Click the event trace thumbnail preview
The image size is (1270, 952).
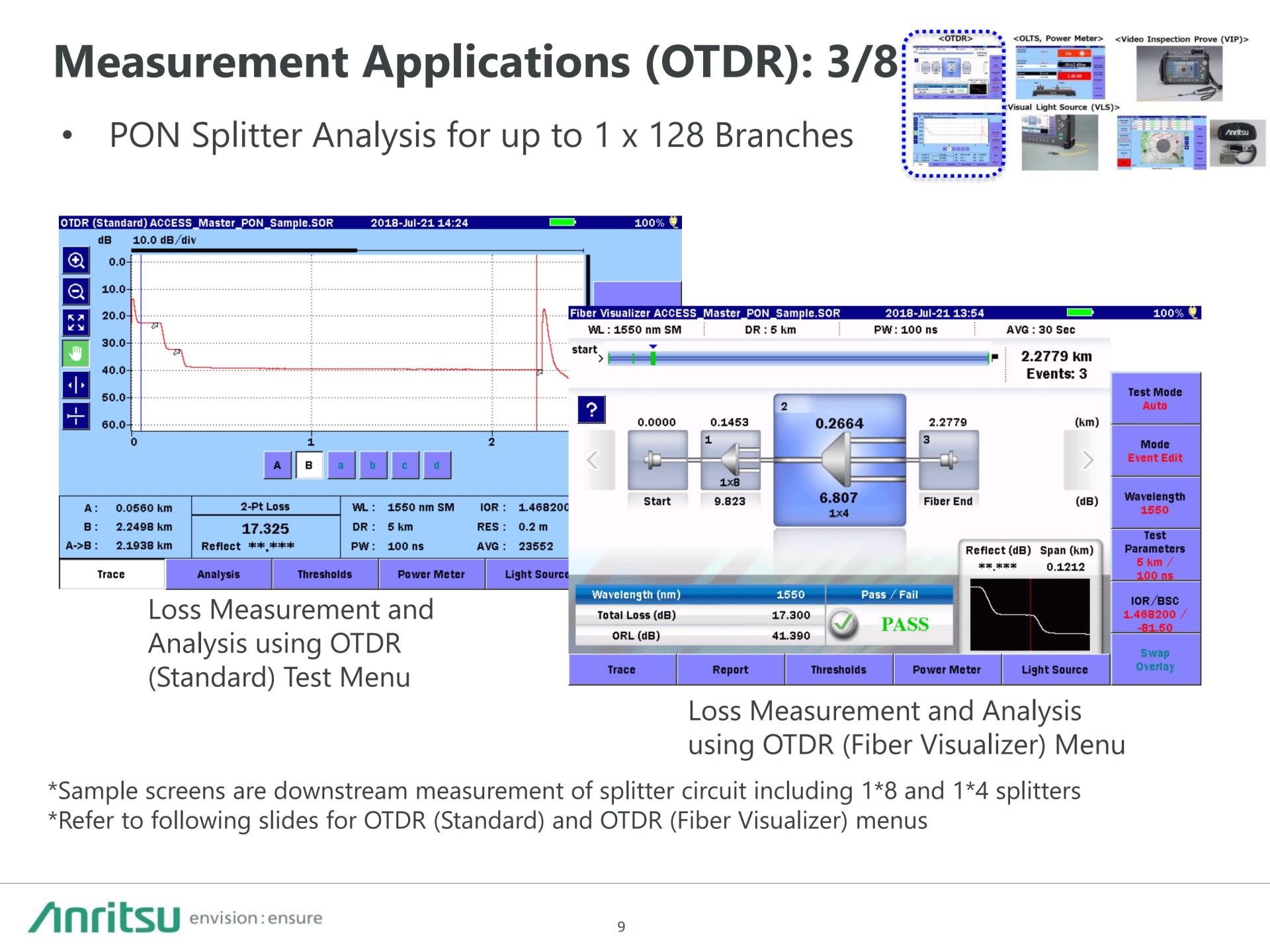pyautogui.click(x=1029, y=614)
